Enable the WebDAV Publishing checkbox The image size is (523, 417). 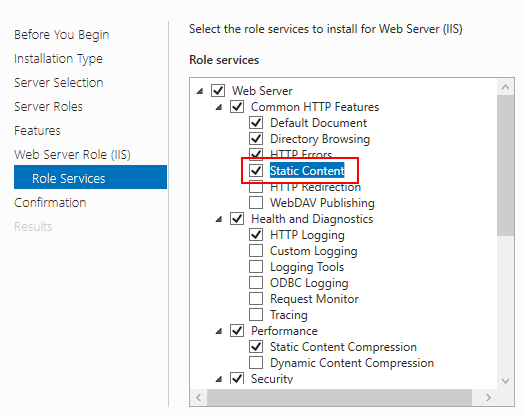(256, 202)
